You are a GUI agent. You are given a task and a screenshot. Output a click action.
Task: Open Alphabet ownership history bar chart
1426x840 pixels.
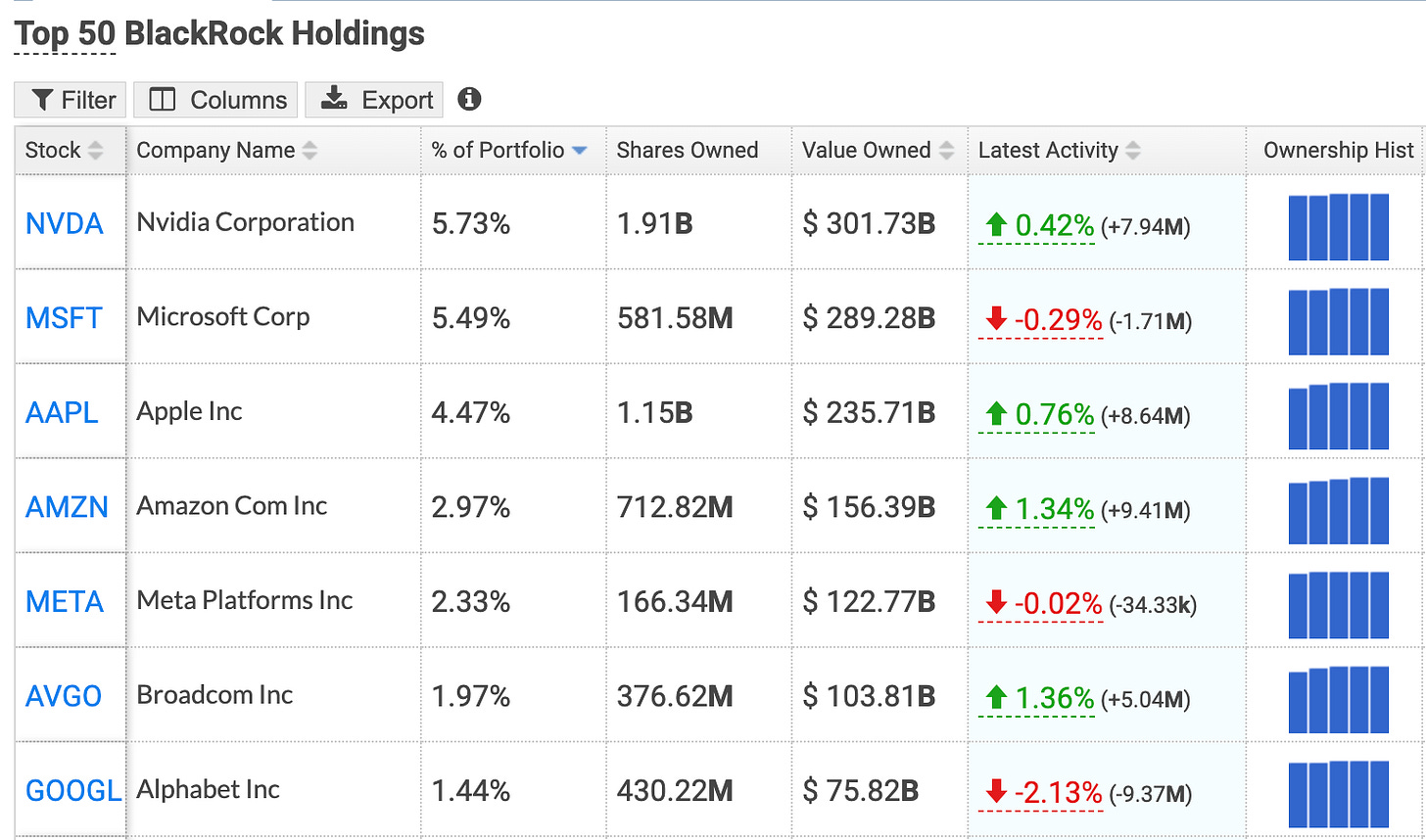tap(1338, 794)
